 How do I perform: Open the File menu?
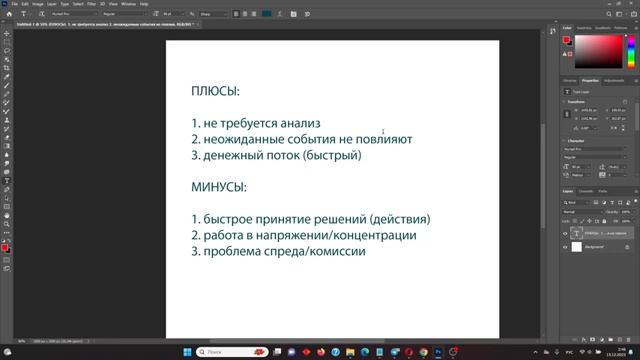[15, 4]
